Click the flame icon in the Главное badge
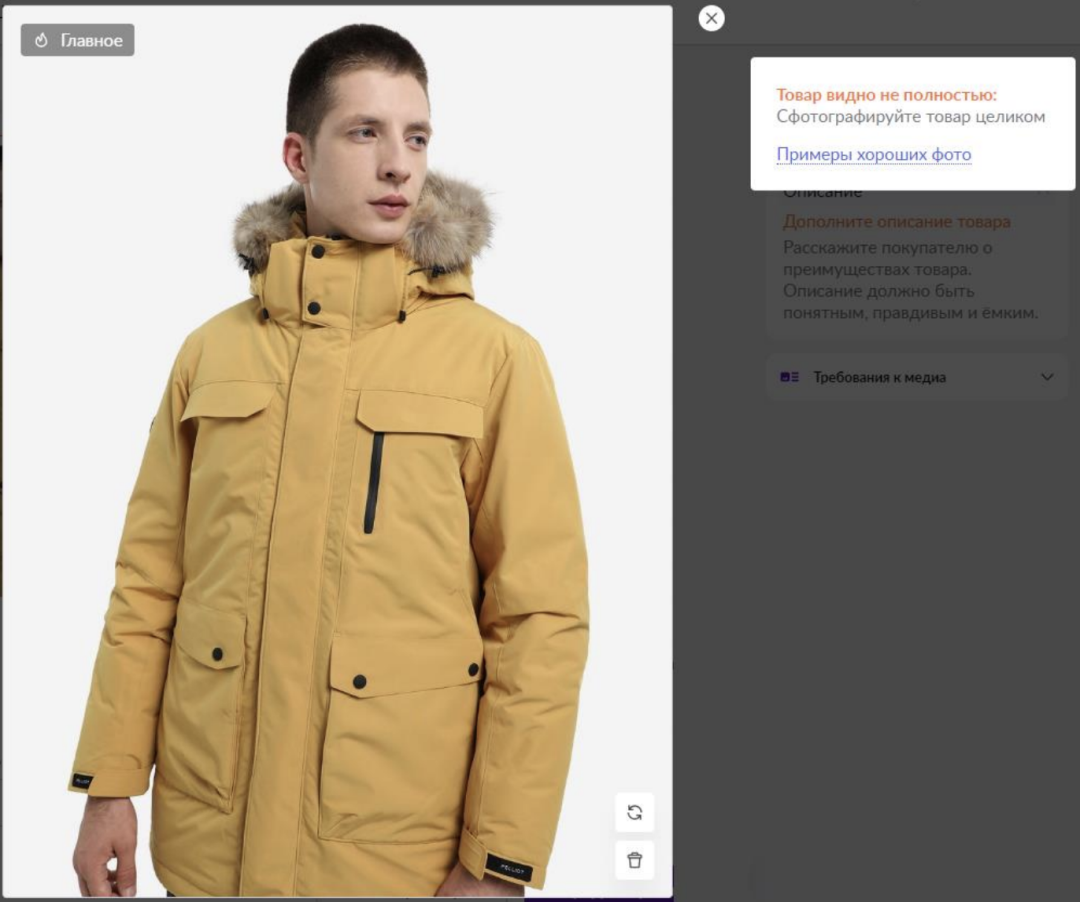 click(41, 41)
